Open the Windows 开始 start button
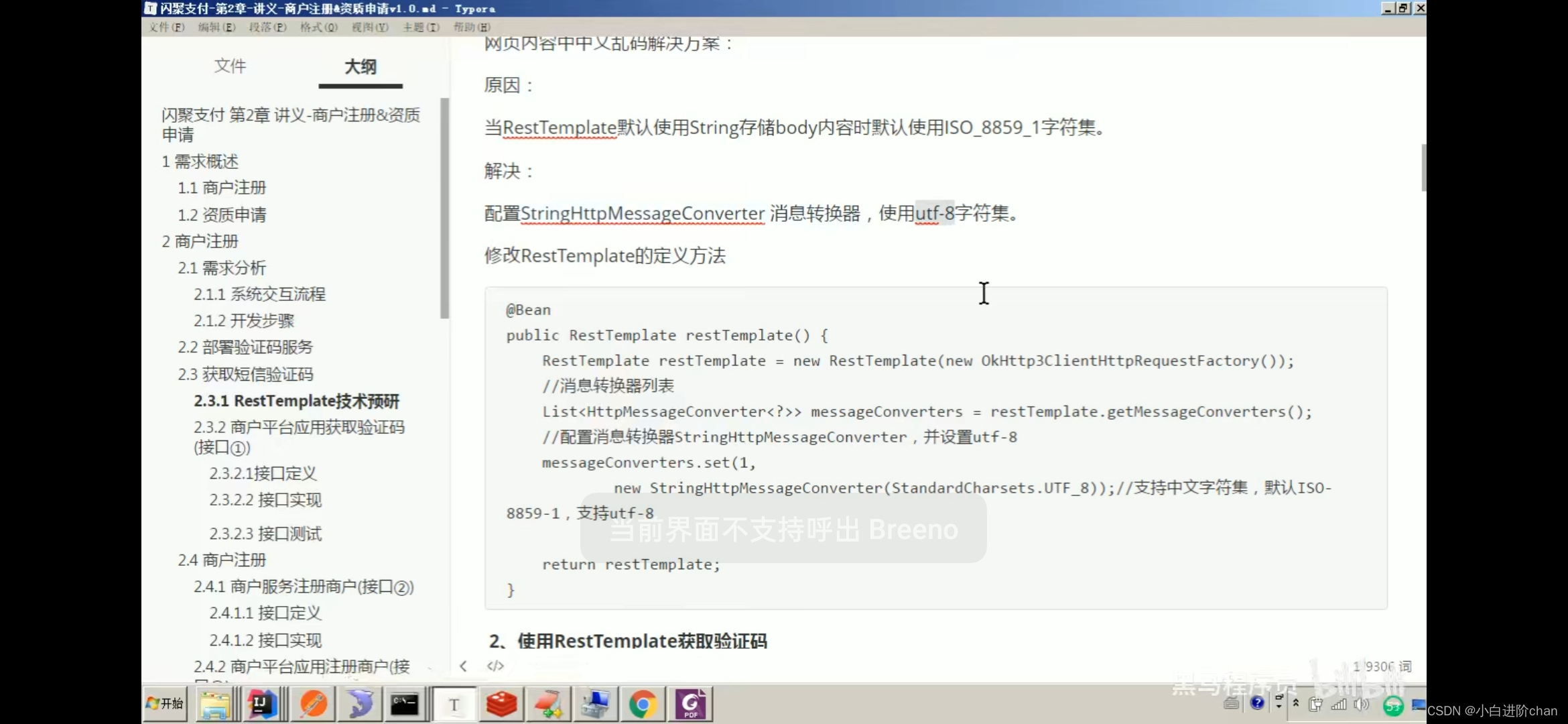 [x=165, y=703]
